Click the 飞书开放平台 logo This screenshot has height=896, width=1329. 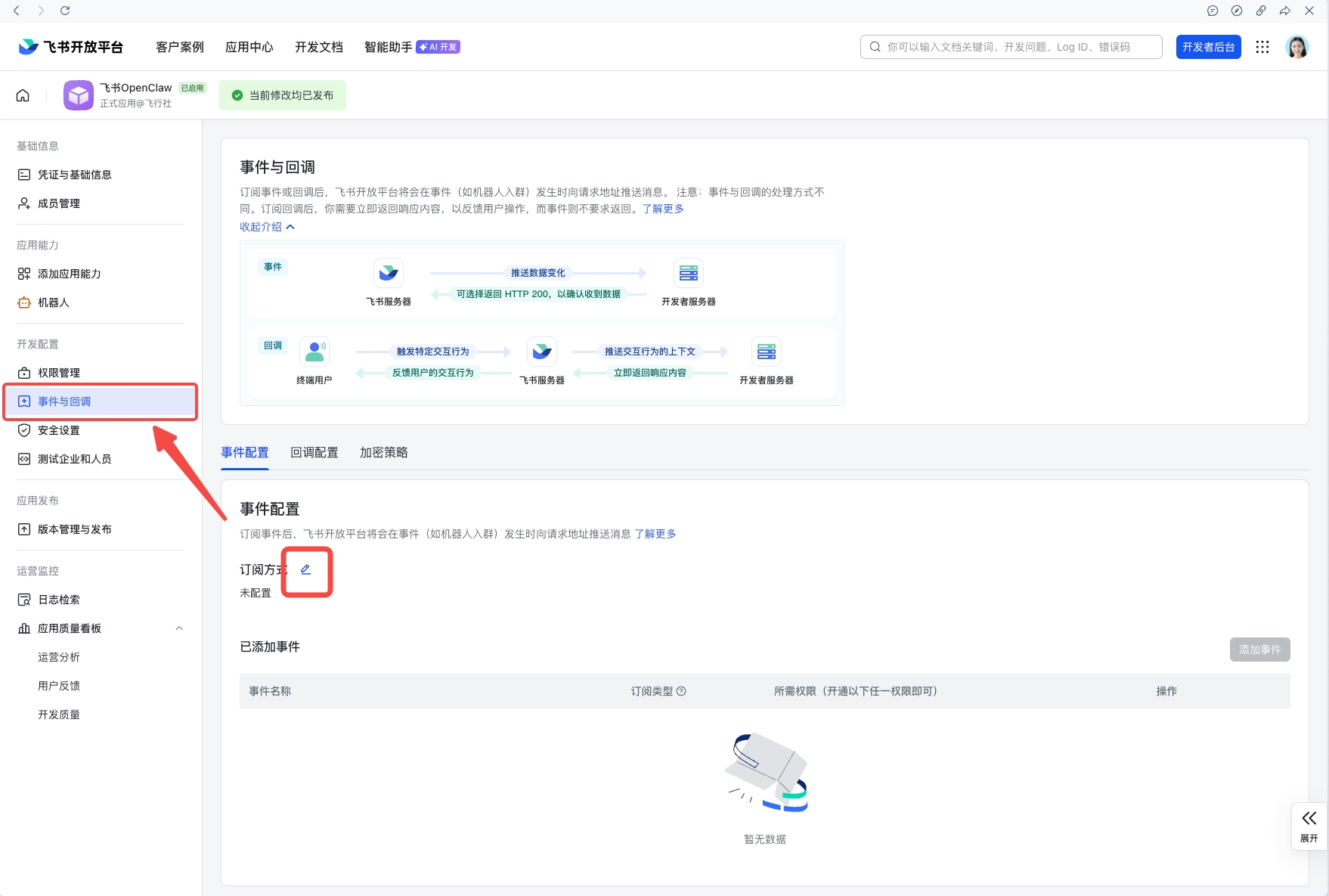[70, 46]
